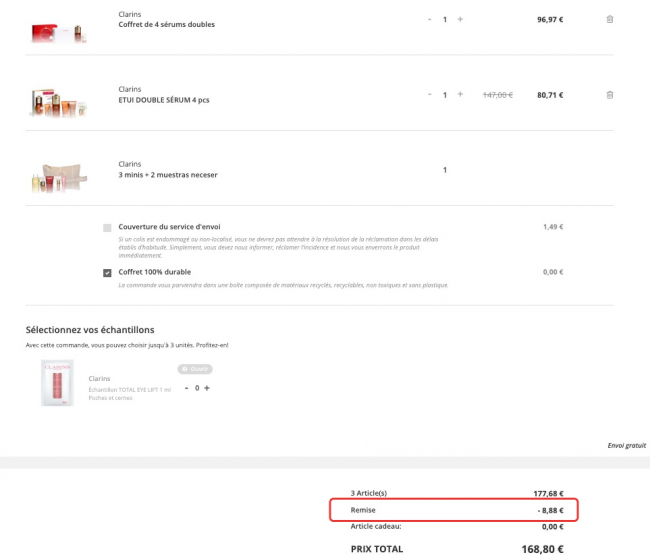
Task: Decrease quantity of Coffret de 4 sérums doubles
Action: pos(429,19)
